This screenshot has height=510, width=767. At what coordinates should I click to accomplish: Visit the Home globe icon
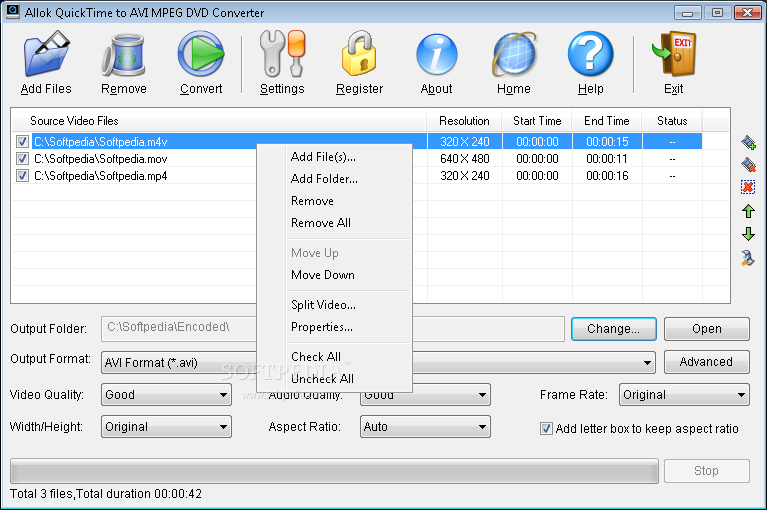[x=514, y=54]
